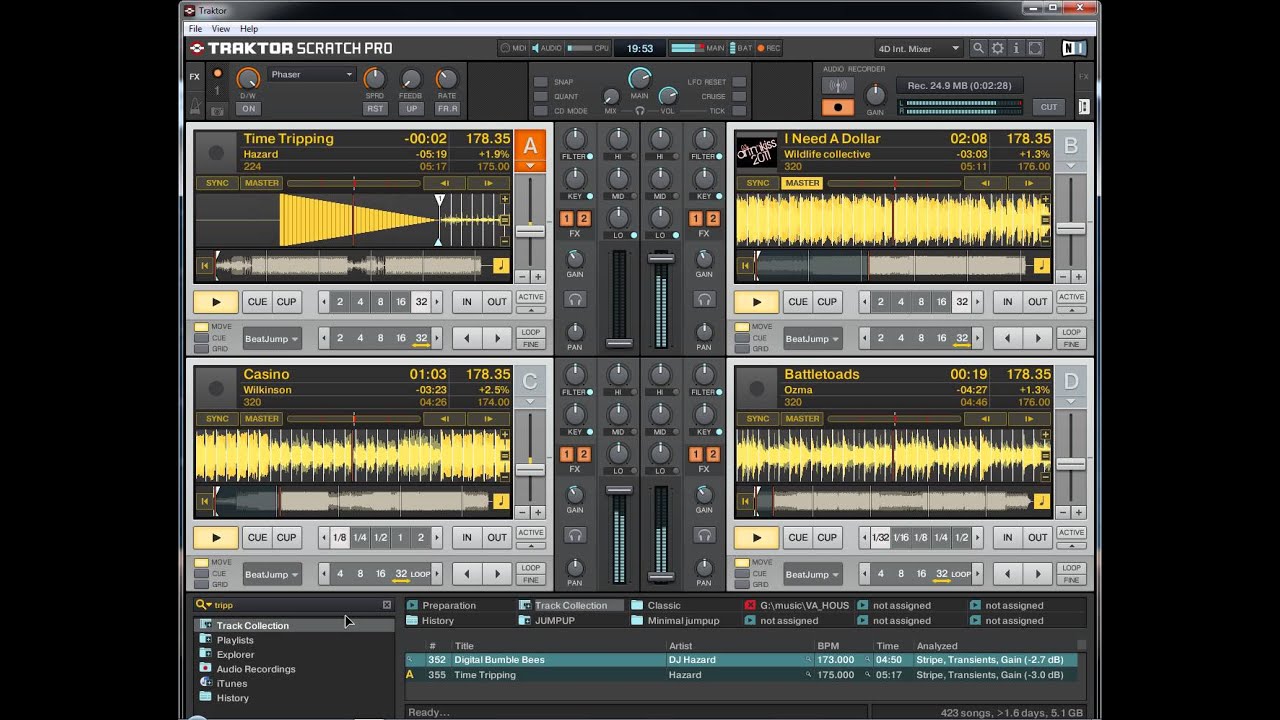The image size is (1280, 720).
Task: Click Deck A headphone cue button
Action: [575, 299]
